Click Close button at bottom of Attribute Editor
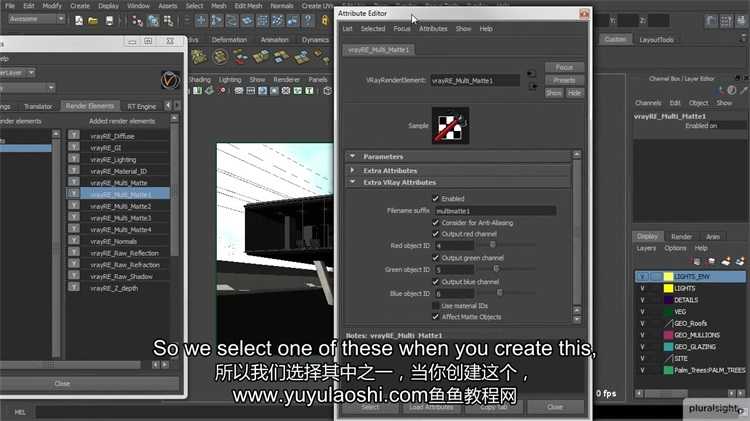The width and height of the screenshot is (750, 421). [555, 407]
